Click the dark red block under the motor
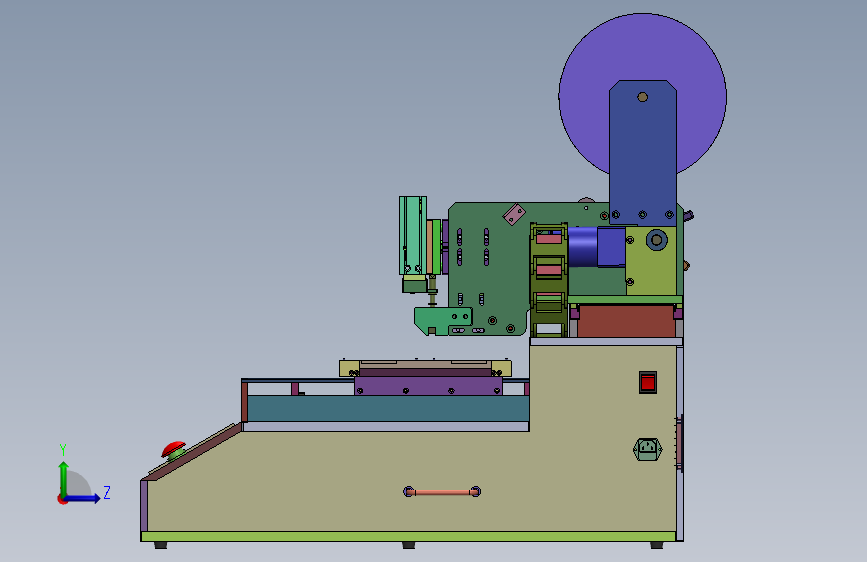The image size is (867, 562). click(x=626, y=321)
